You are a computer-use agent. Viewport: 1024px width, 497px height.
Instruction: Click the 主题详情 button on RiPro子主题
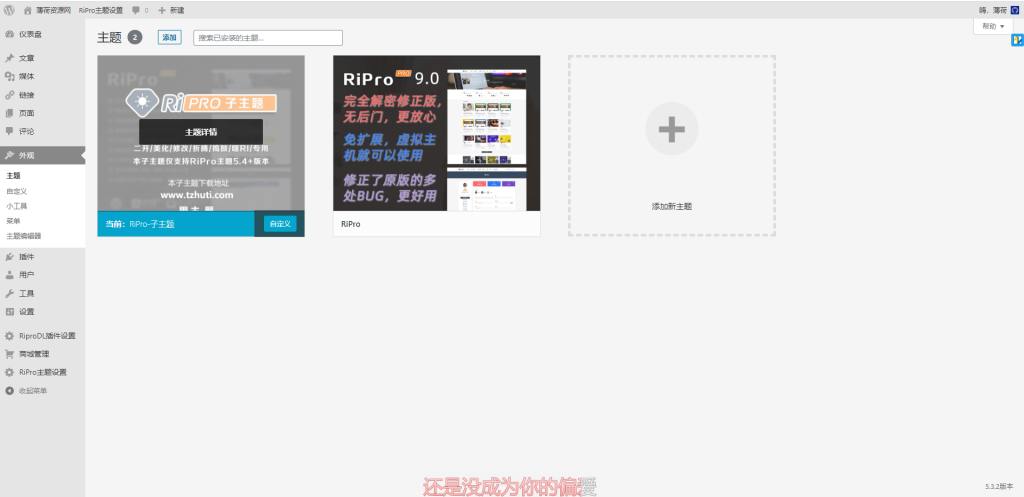(x=201, y=131)
